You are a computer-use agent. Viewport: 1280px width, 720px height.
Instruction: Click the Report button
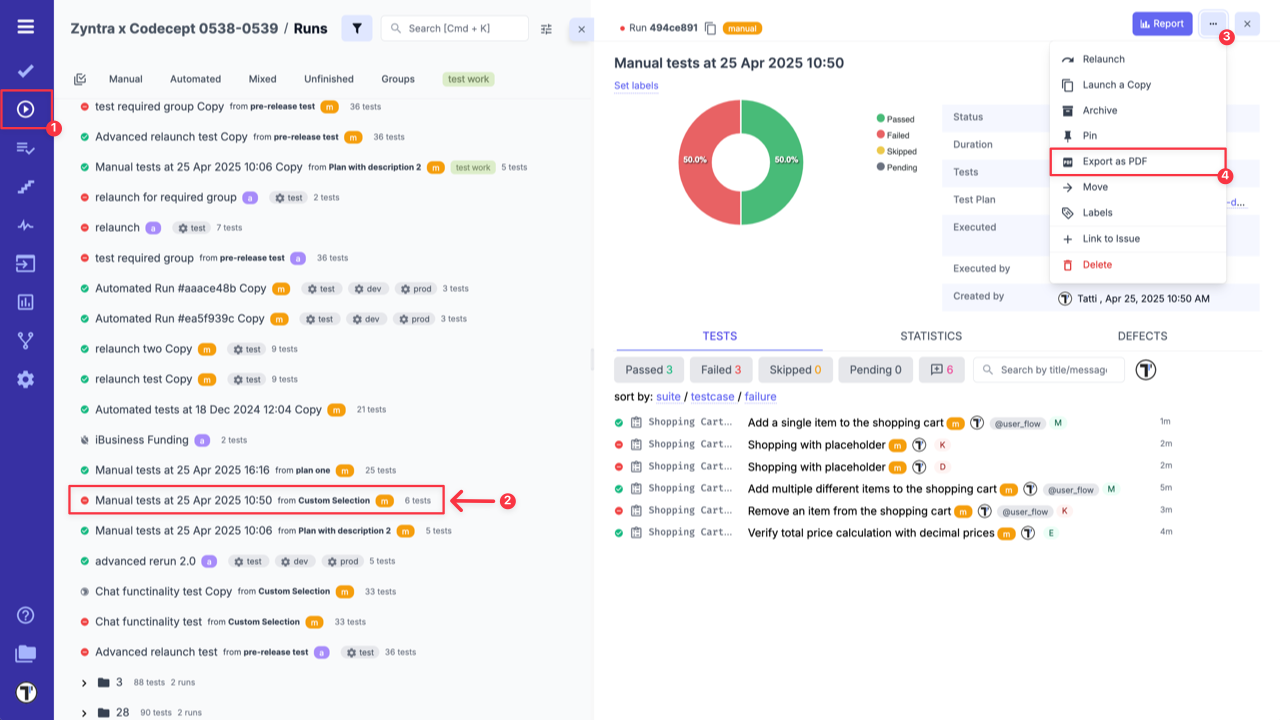[x=1161, y=24]
